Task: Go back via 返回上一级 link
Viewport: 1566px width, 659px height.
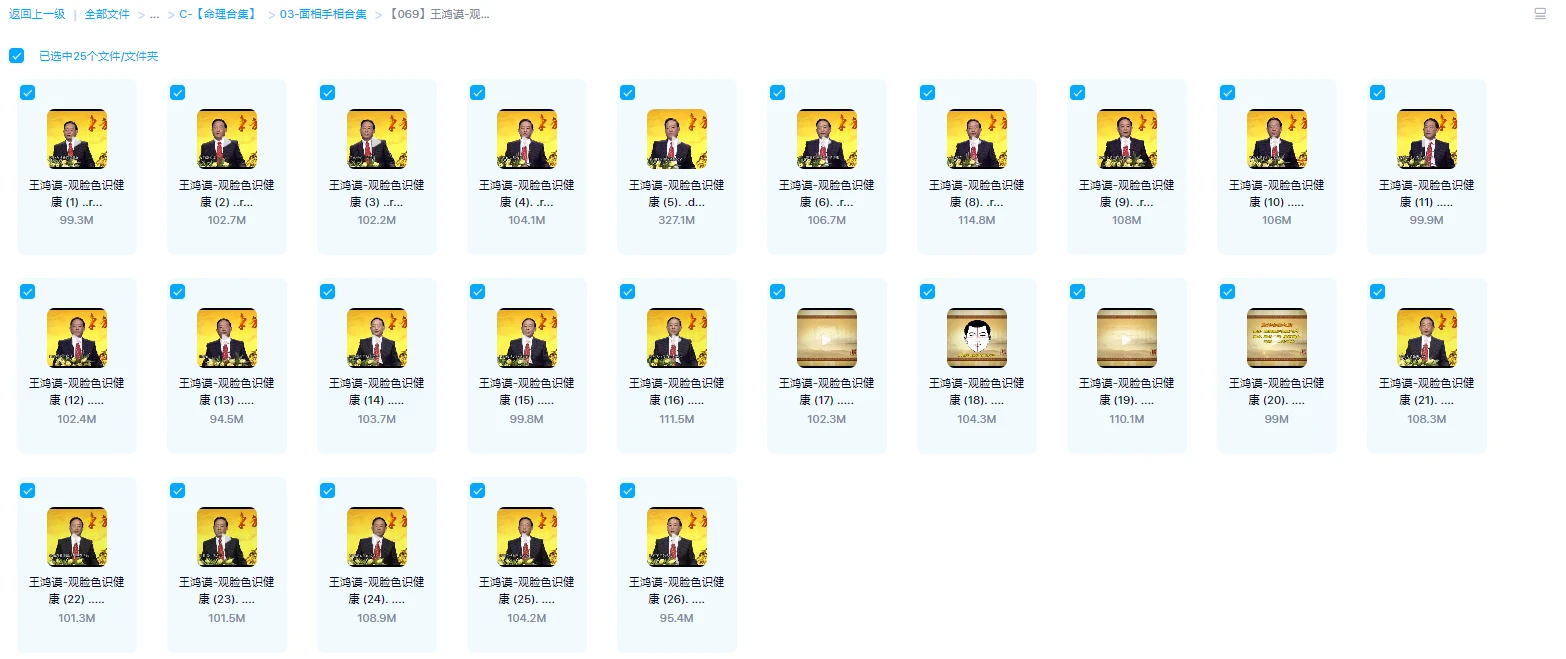Action: (x=37, y=14)
